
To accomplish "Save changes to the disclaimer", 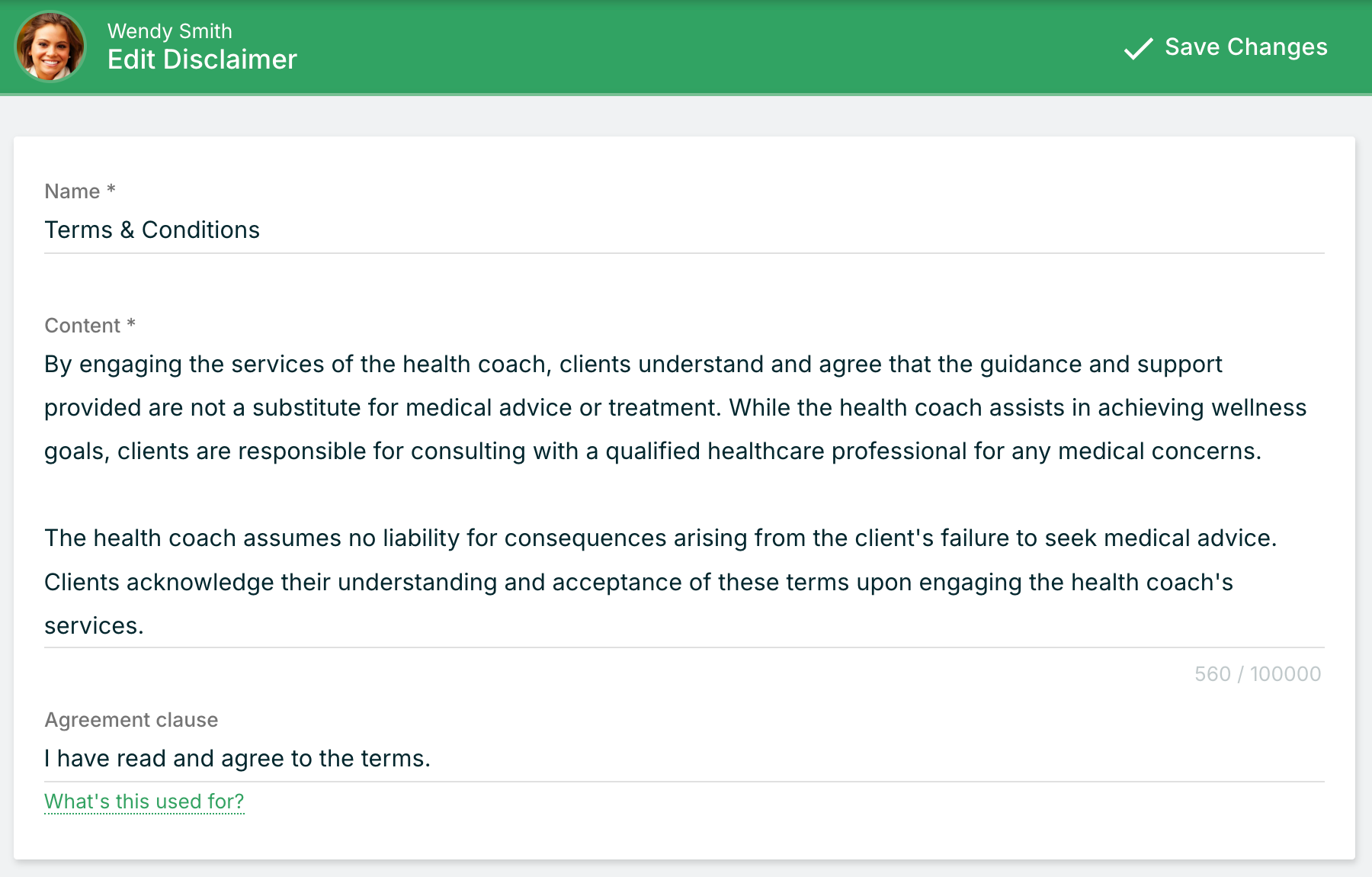I will pos(1226,47).
